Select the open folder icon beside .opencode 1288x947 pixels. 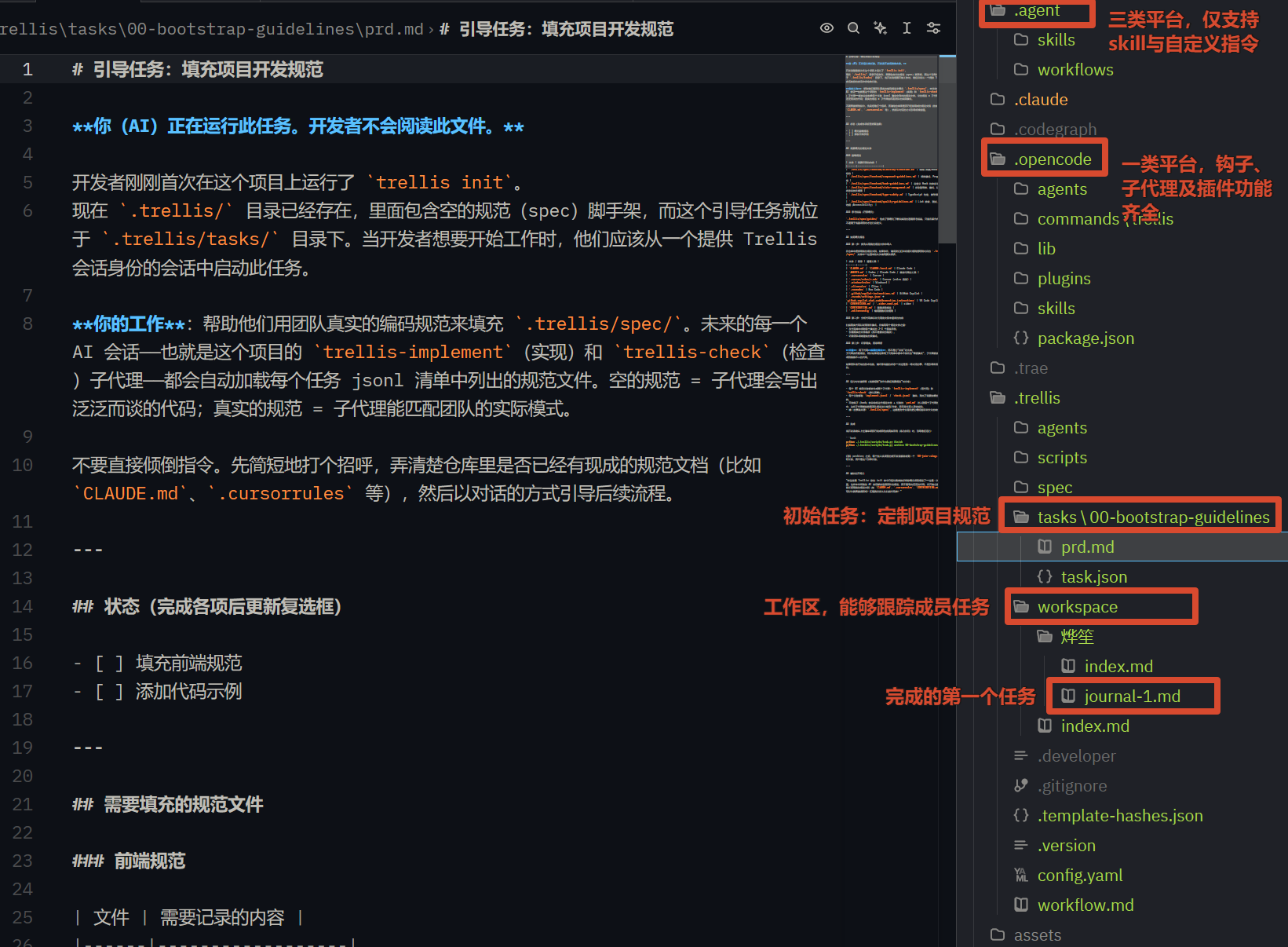click(998, 159)
